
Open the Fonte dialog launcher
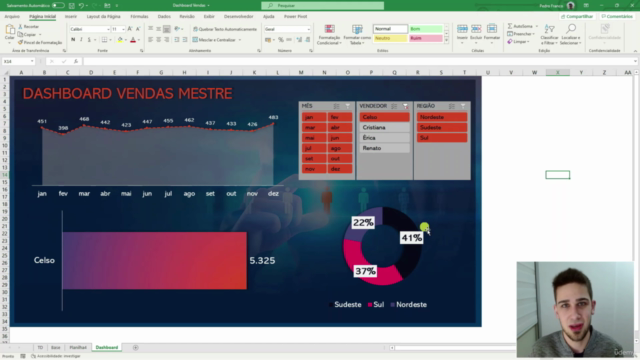142,51
